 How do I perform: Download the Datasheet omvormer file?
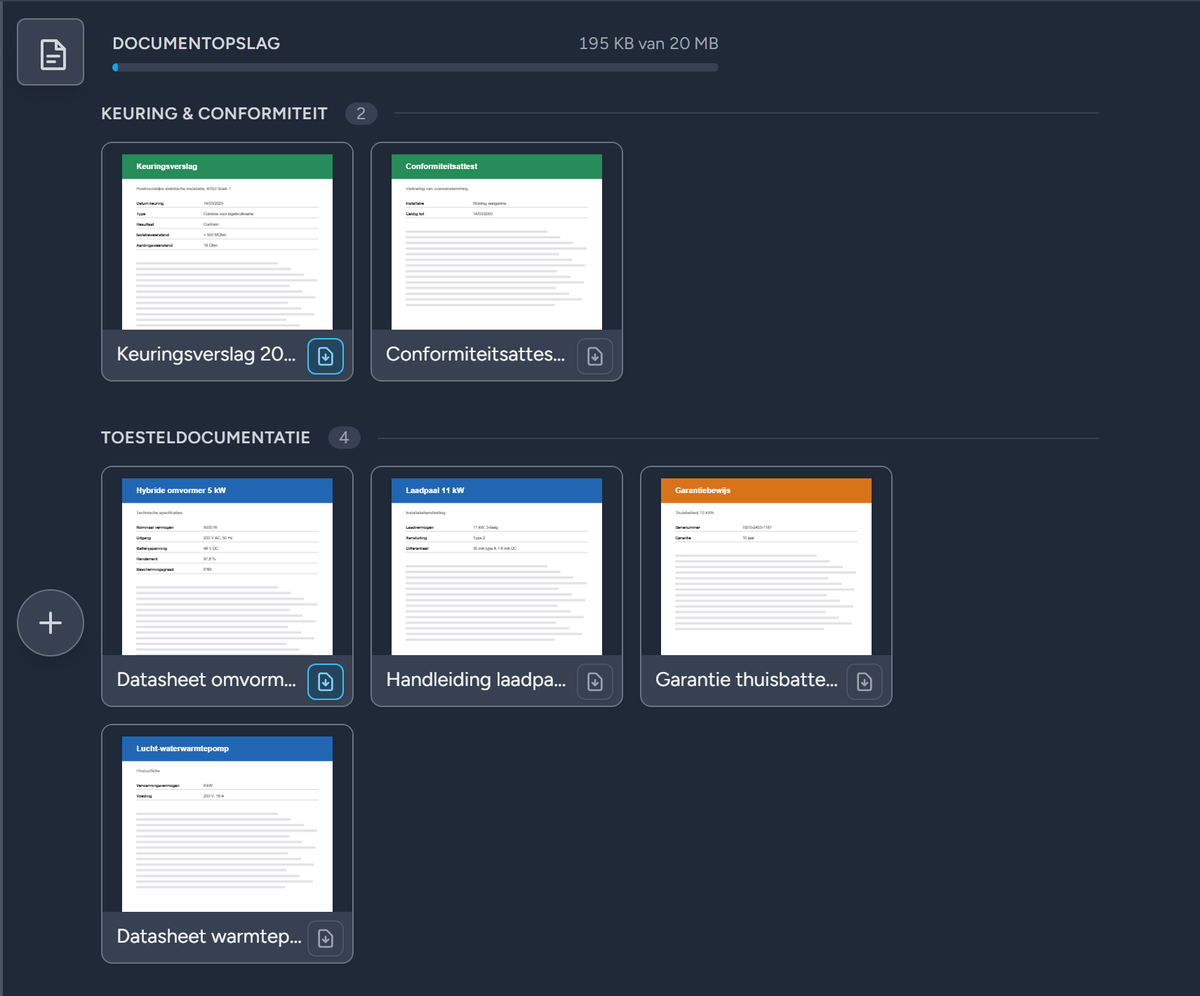325,681
